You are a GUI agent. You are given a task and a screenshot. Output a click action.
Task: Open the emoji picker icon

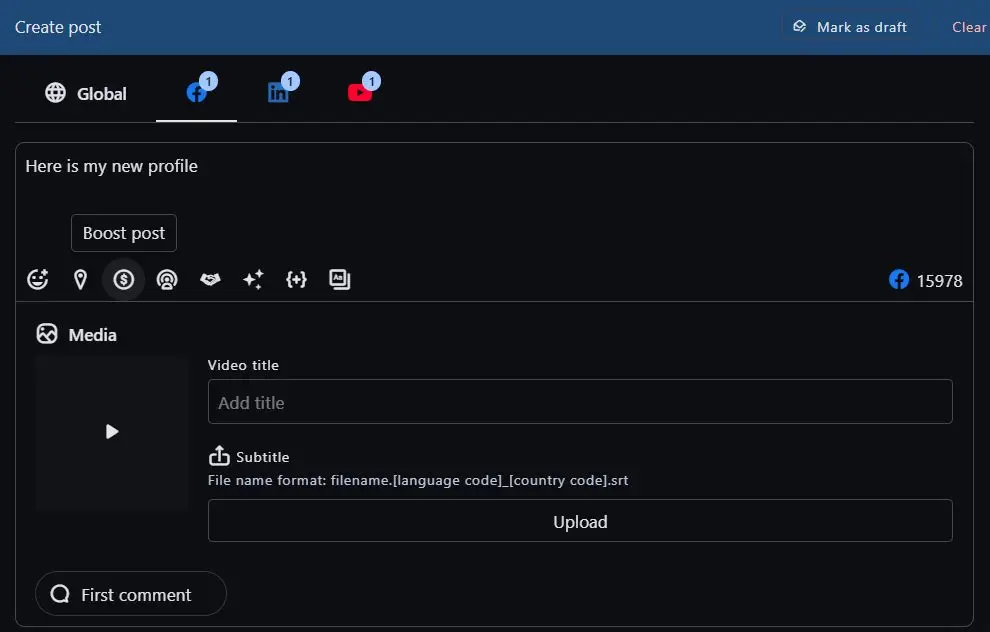coord(38,279)
